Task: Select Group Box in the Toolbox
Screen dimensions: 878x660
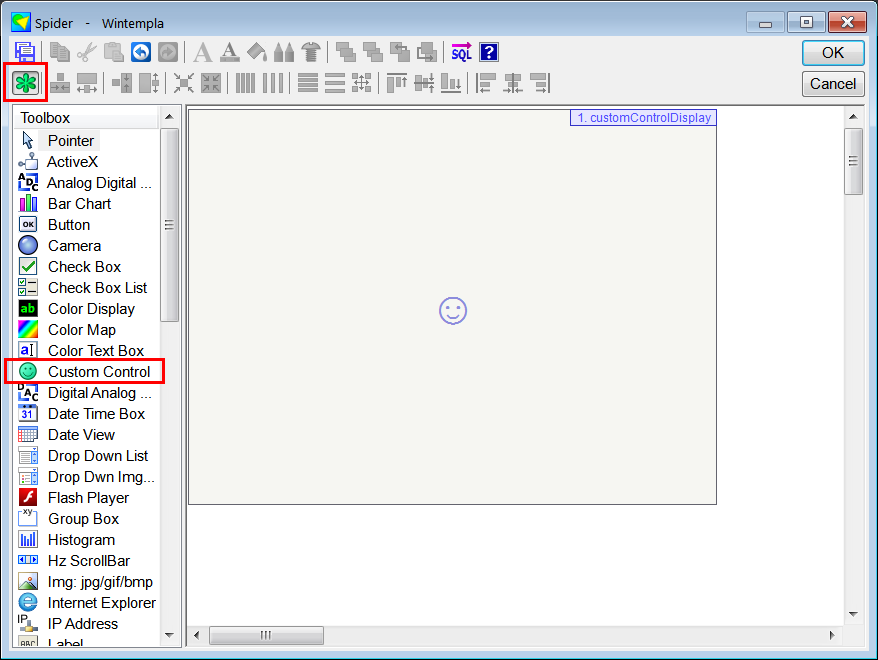Action: point(83,518)
